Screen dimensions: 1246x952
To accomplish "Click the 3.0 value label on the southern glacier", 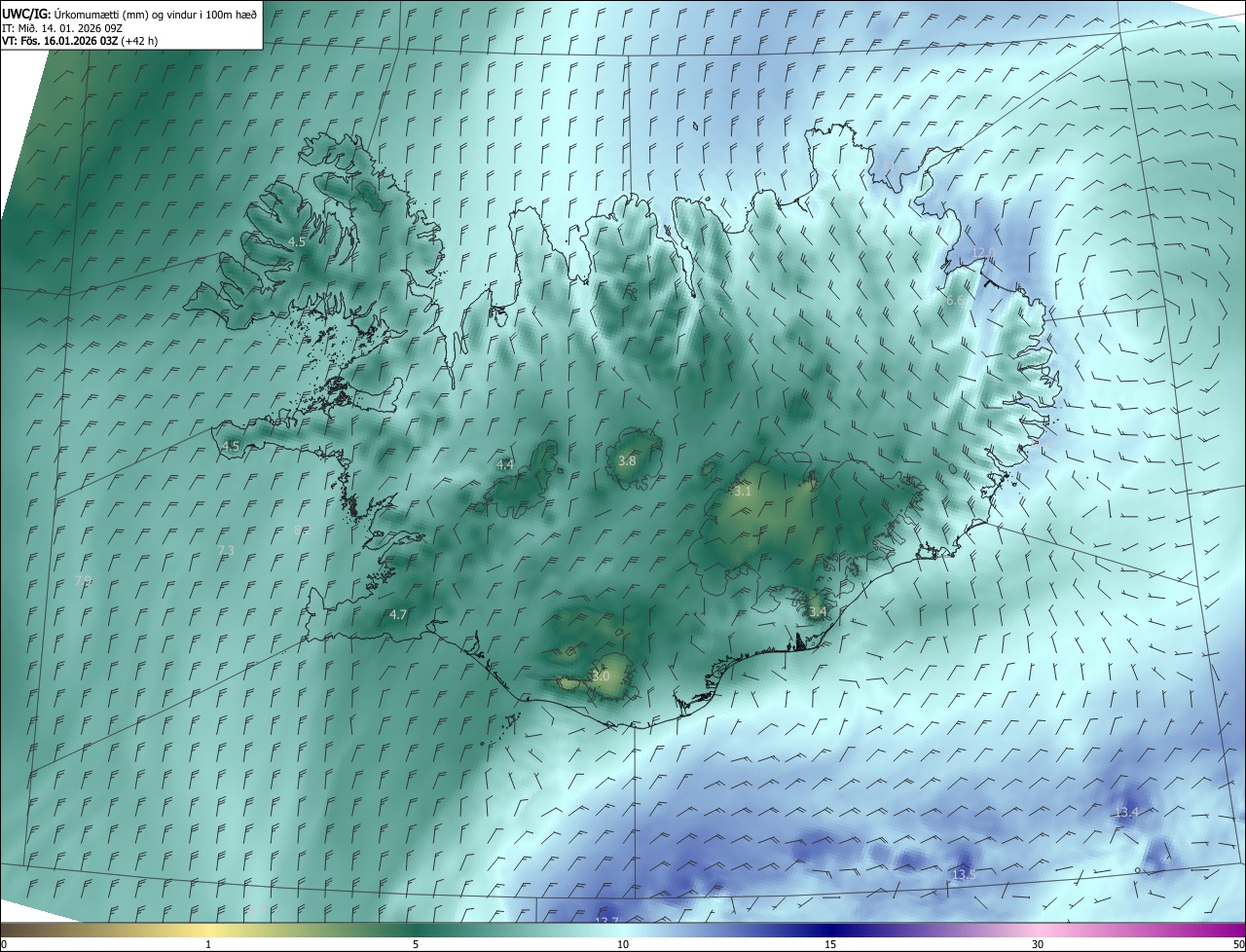I will (601, 676).
